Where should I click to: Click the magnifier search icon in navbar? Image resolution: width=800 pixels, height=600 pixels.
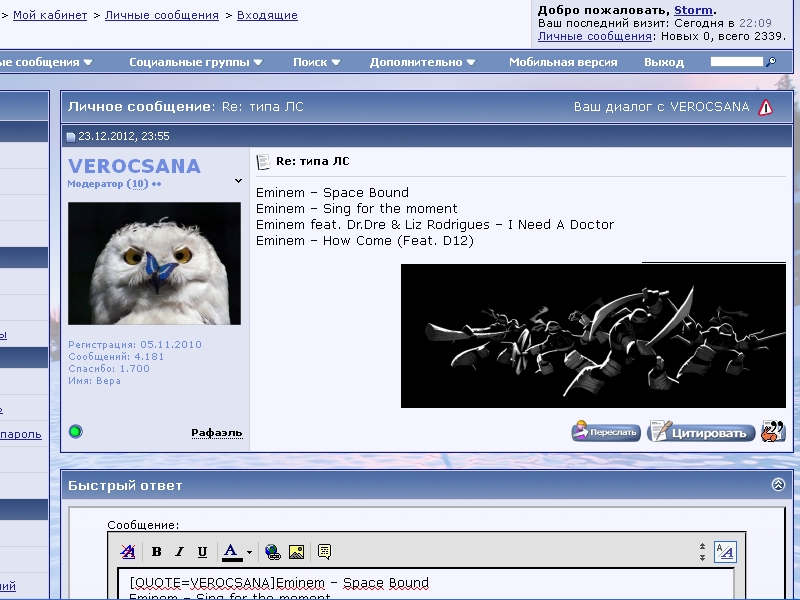pos(771,62)
